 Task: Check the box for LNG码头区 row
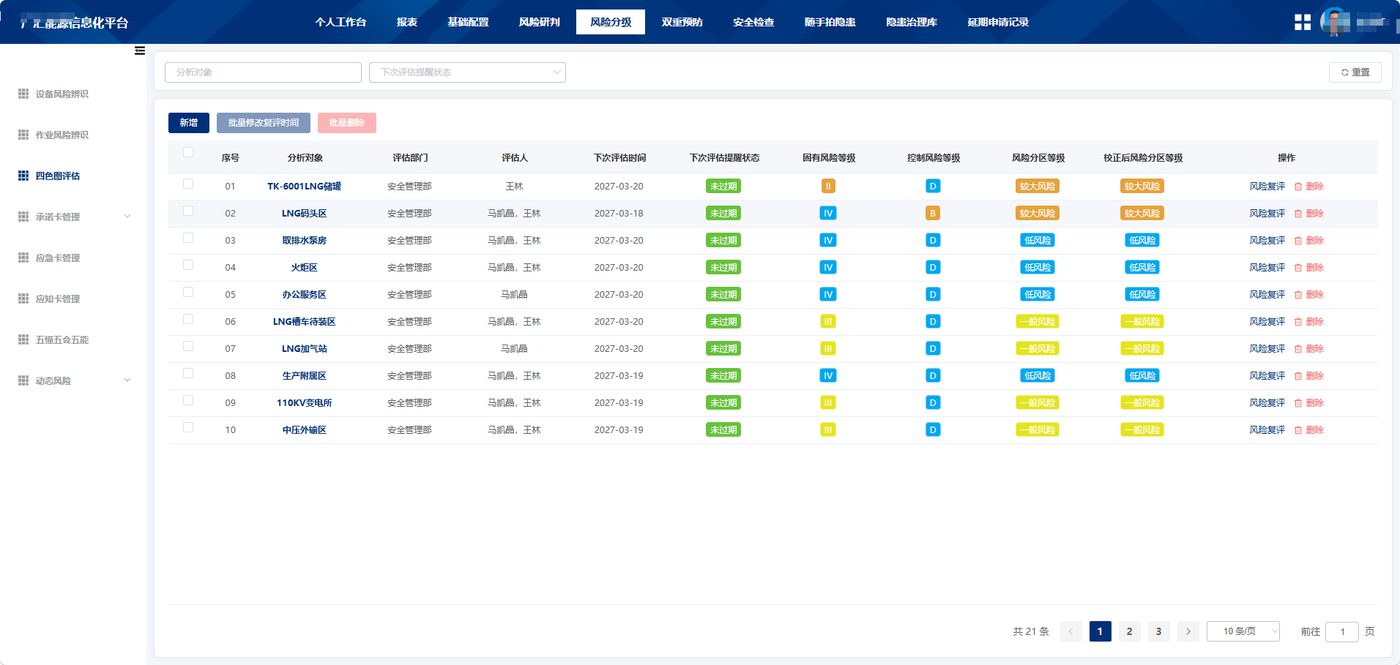click(188, 211)
